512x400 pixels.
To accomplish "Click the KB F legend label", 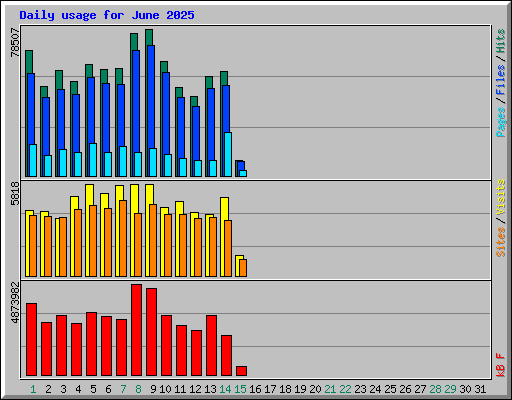I will click(x=500, y=365).
